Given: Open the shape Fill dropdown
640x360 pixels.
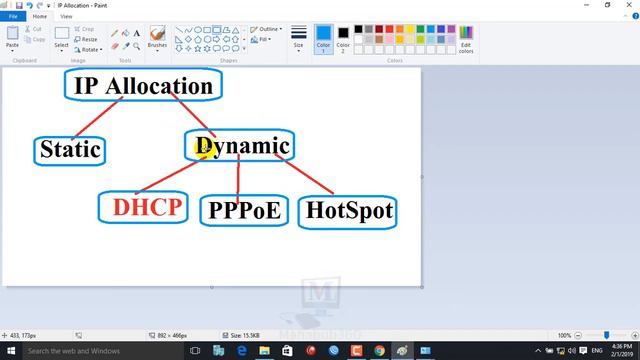Looking at the screenshot, I should click(x=261, y=40).
